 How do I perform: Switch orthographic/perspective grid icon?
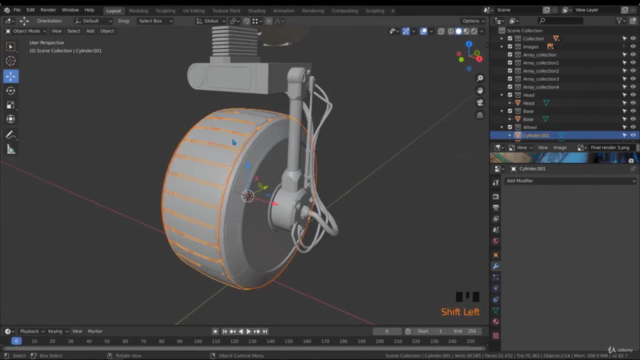click(480, 115)
